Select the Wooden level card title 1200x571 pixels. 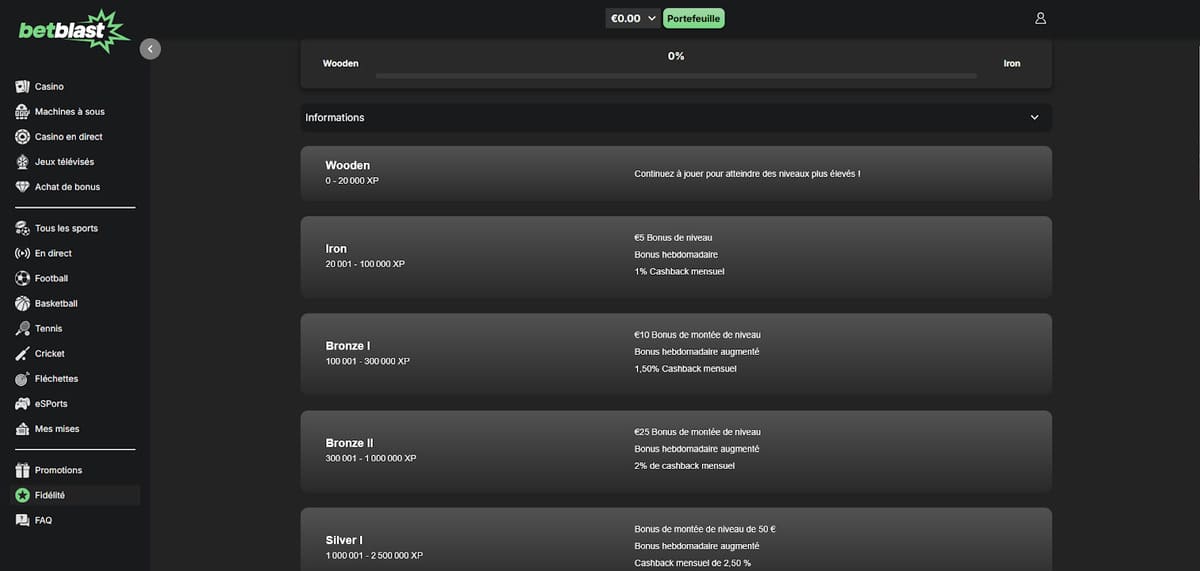(347, 165)
